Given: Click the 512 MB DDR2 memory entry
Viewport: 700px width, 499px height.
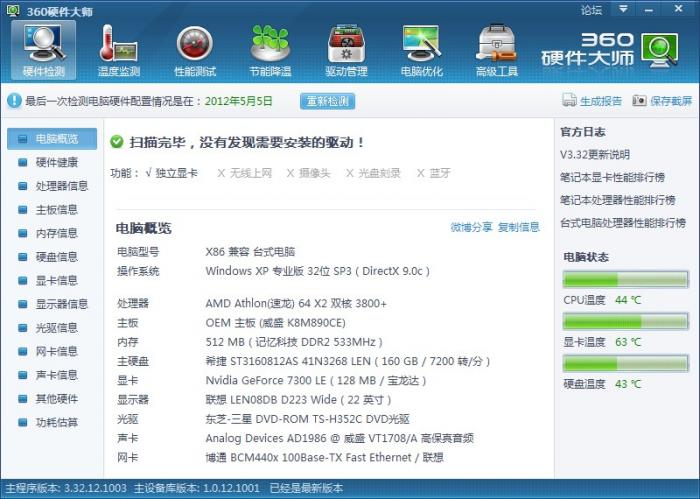Looking at the screenshot, I should point(294,342).
